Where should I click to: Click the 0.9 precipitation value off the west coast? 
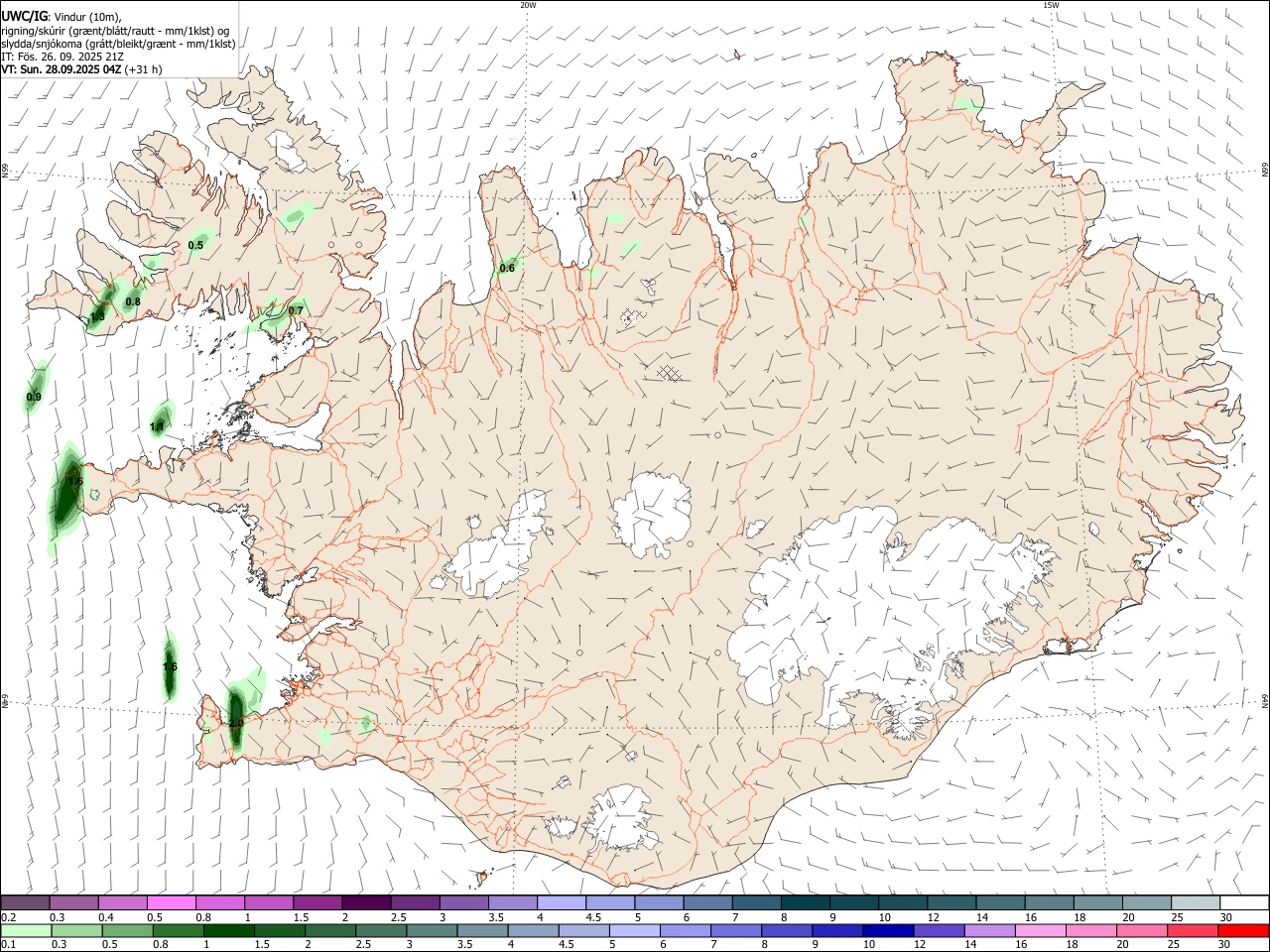(x=34, y=397)
